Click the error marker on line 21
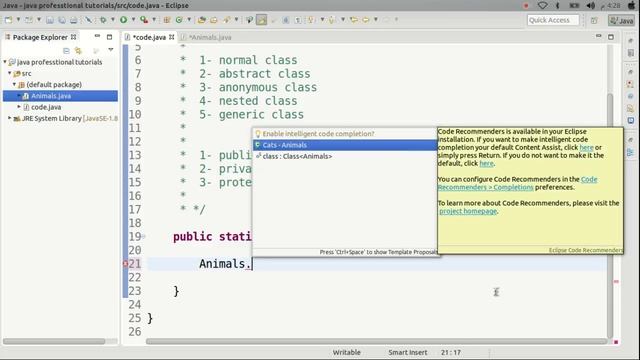 tap(125, 264)
